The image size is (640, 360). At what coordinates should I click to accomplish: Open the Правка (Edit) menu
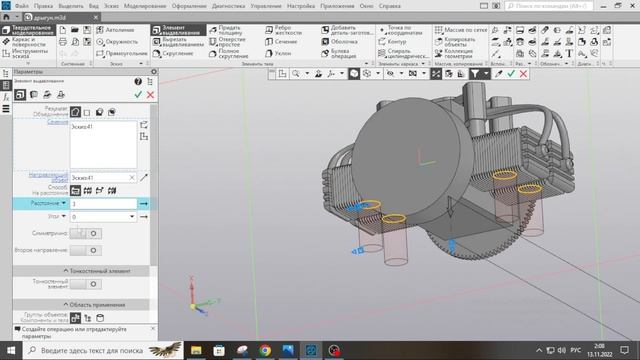coord(43,6)
